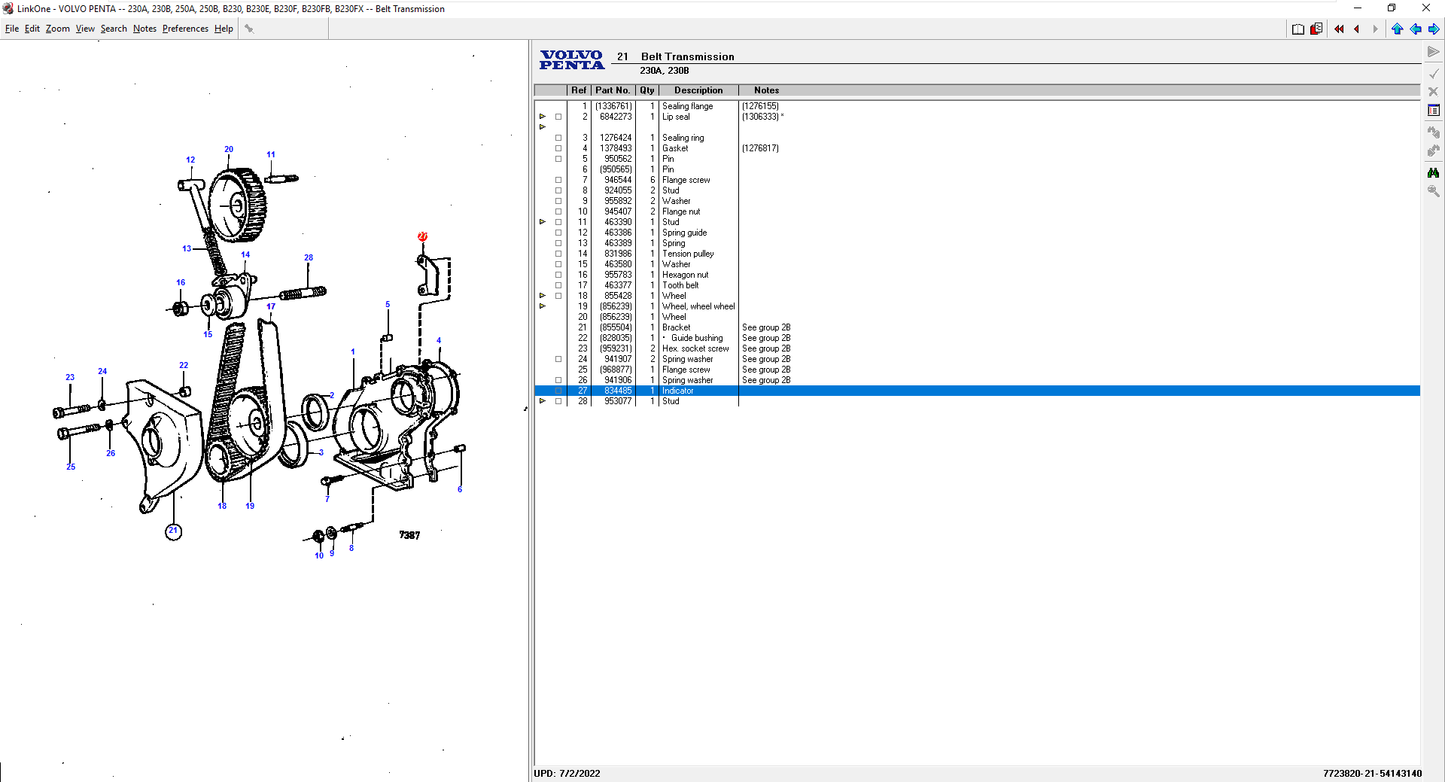Click the Ref column header
1445x782 pixels.
579,91
